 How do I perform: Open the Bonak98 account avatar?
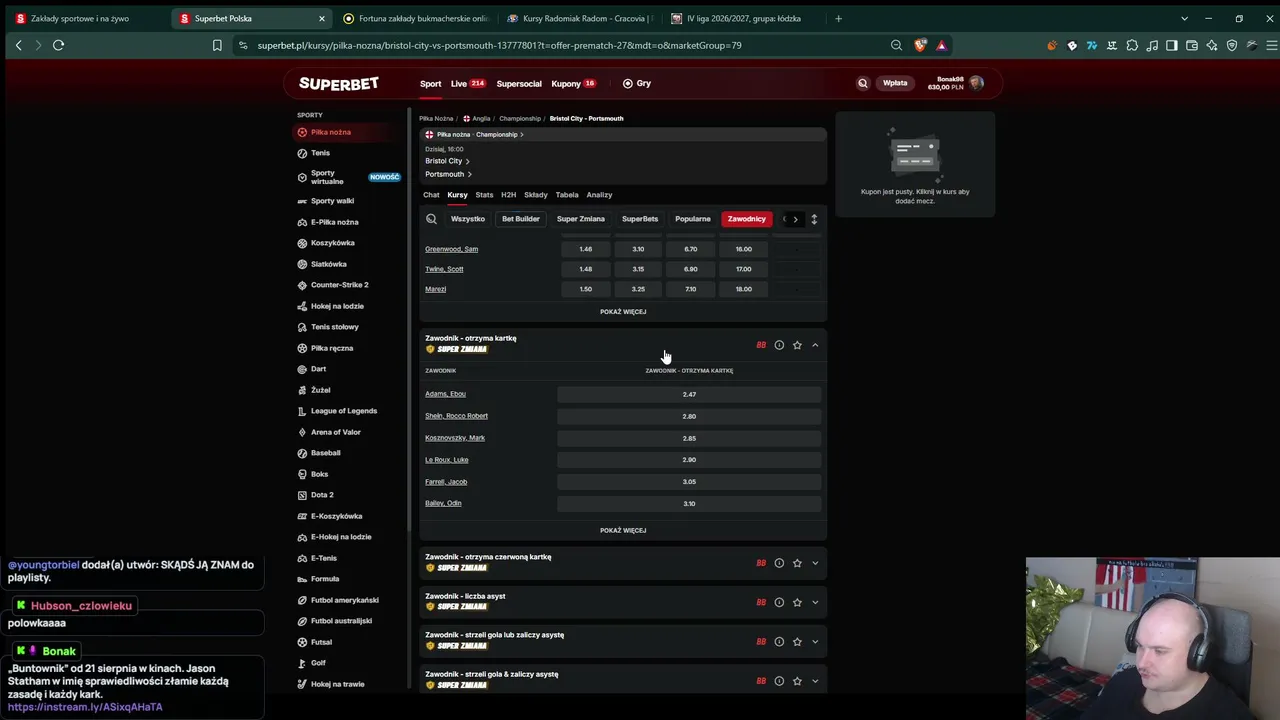(977, 84)
